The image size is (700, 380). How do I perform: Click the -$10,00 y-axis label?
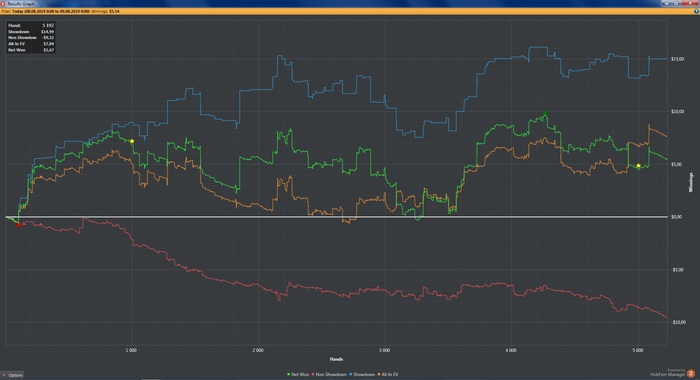(678, 322)
